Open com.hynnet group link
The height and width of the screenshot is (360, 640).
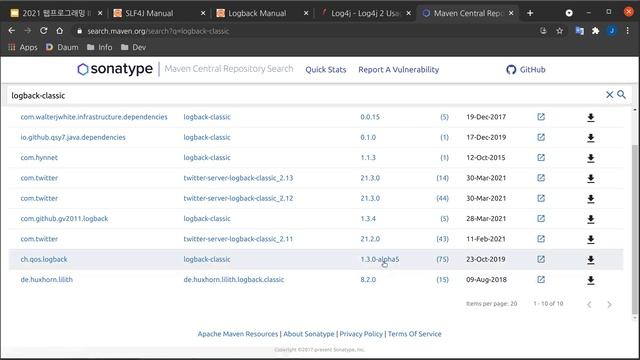pos(39,158)
